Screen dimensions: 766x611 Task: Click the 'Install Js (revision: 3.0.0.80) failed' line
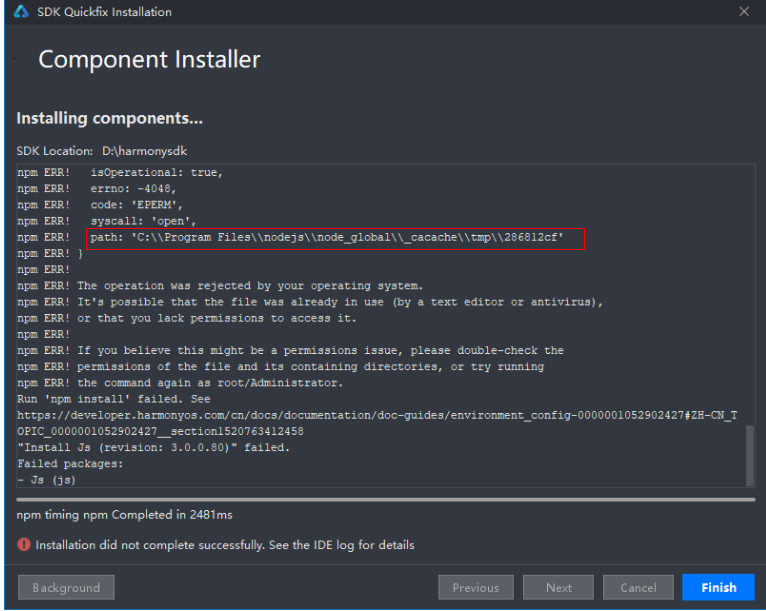(153, 447)
